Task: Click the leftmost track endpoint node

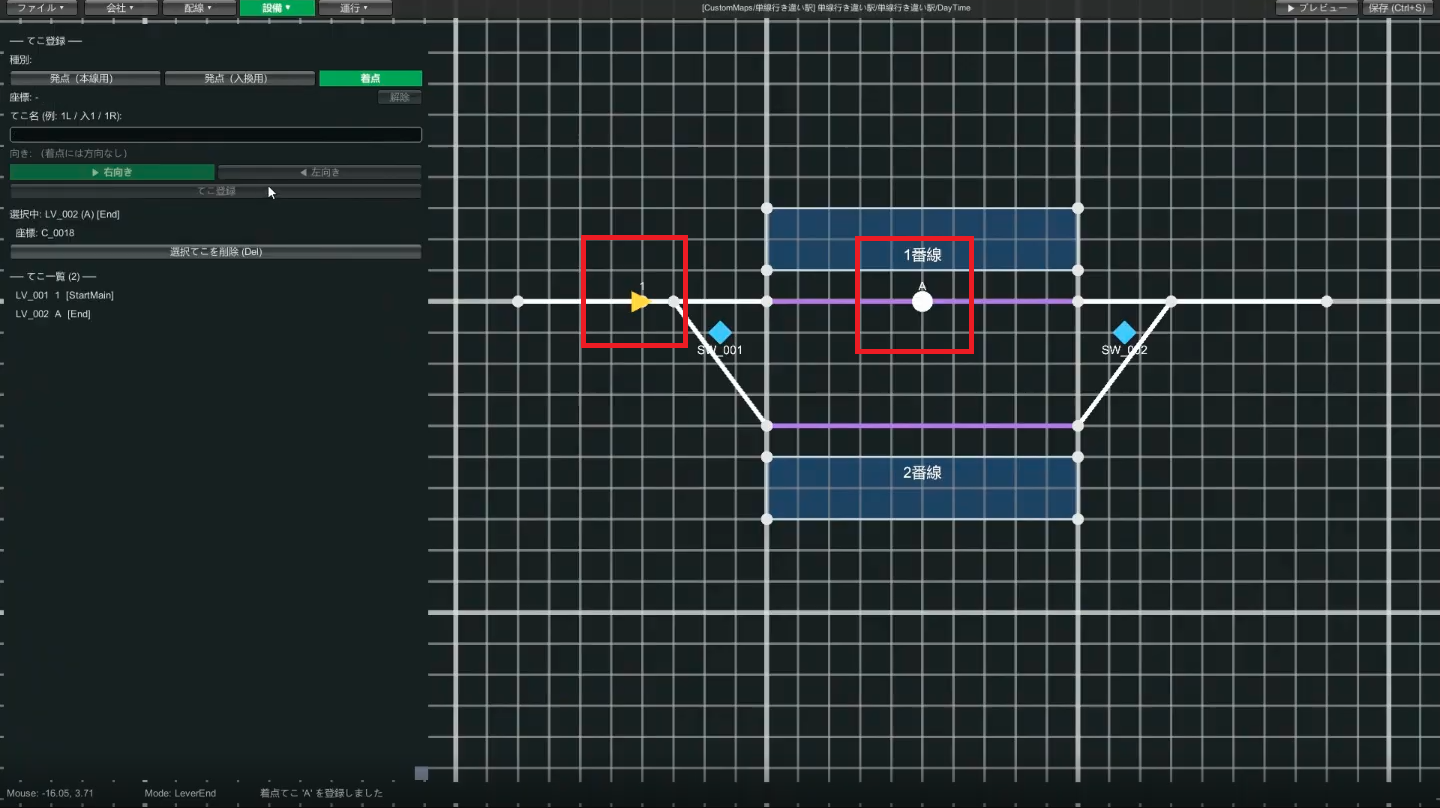Action: pos(517,301)
